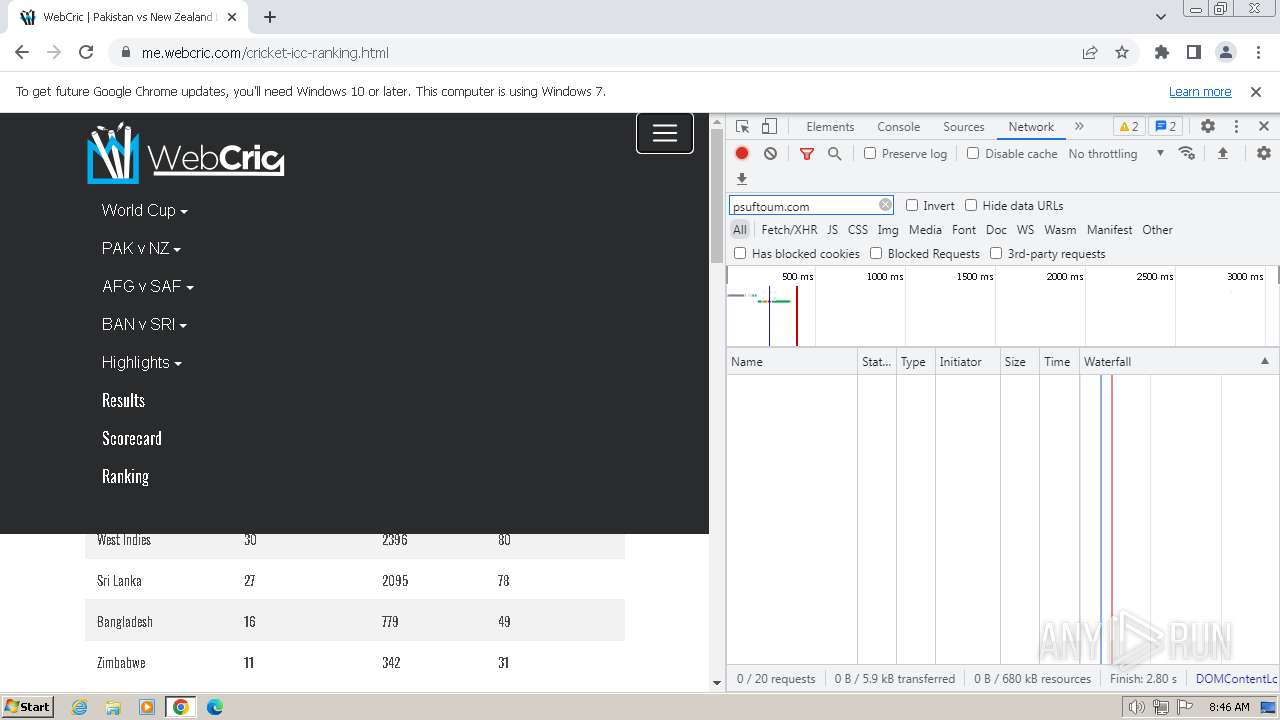Screen dimensions: 1280x720
Task: Expand the AFG v SAF dropdown
Action: pos(147,286)
